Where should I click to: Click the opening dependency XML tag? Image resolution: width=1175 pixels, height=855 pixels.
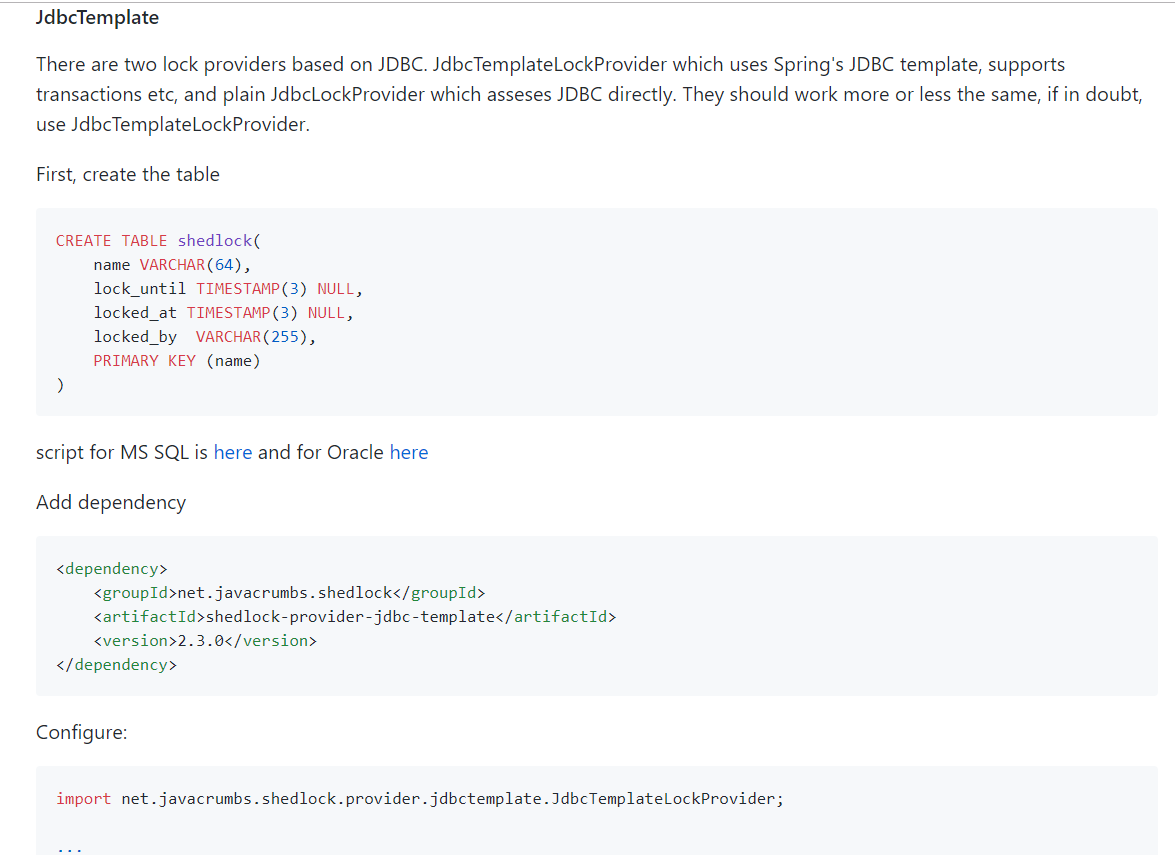click(112, 569)
